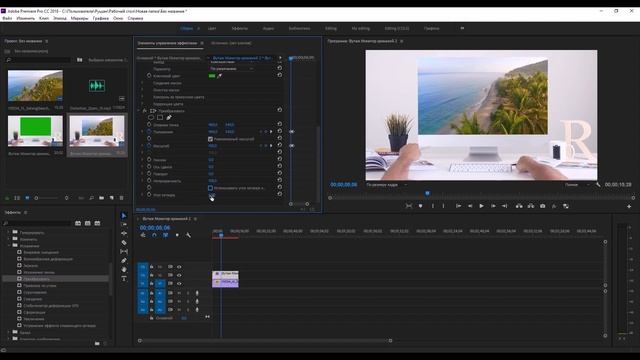Open the Маркеры menu
Screen dimensions: 640x360
point(79,18)
